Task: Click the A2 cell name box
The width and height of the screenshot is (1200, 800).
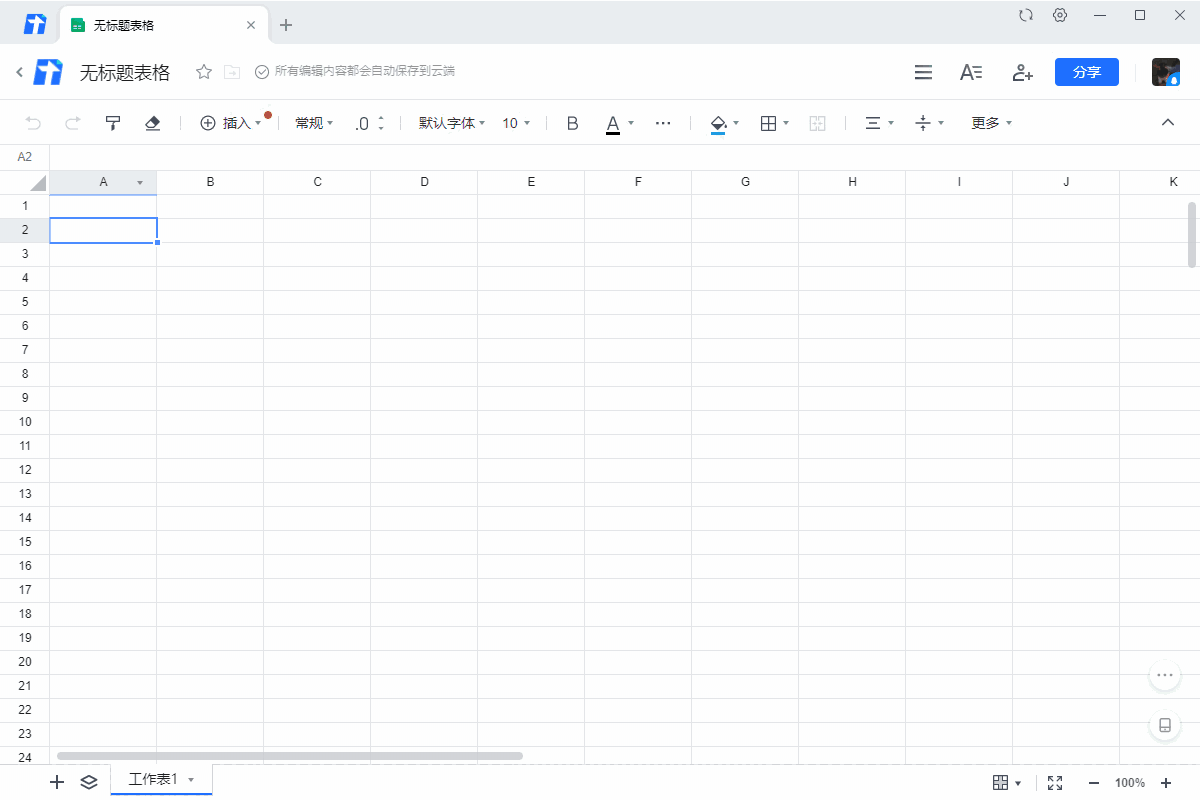Action: (25, 157)
